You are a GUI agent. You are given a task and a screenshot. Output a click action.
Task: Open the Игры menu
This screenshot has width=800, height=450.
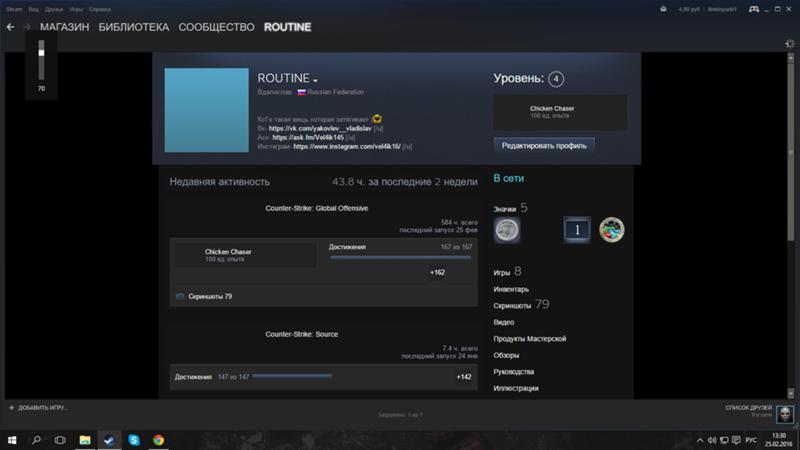[x=76, y=9]
